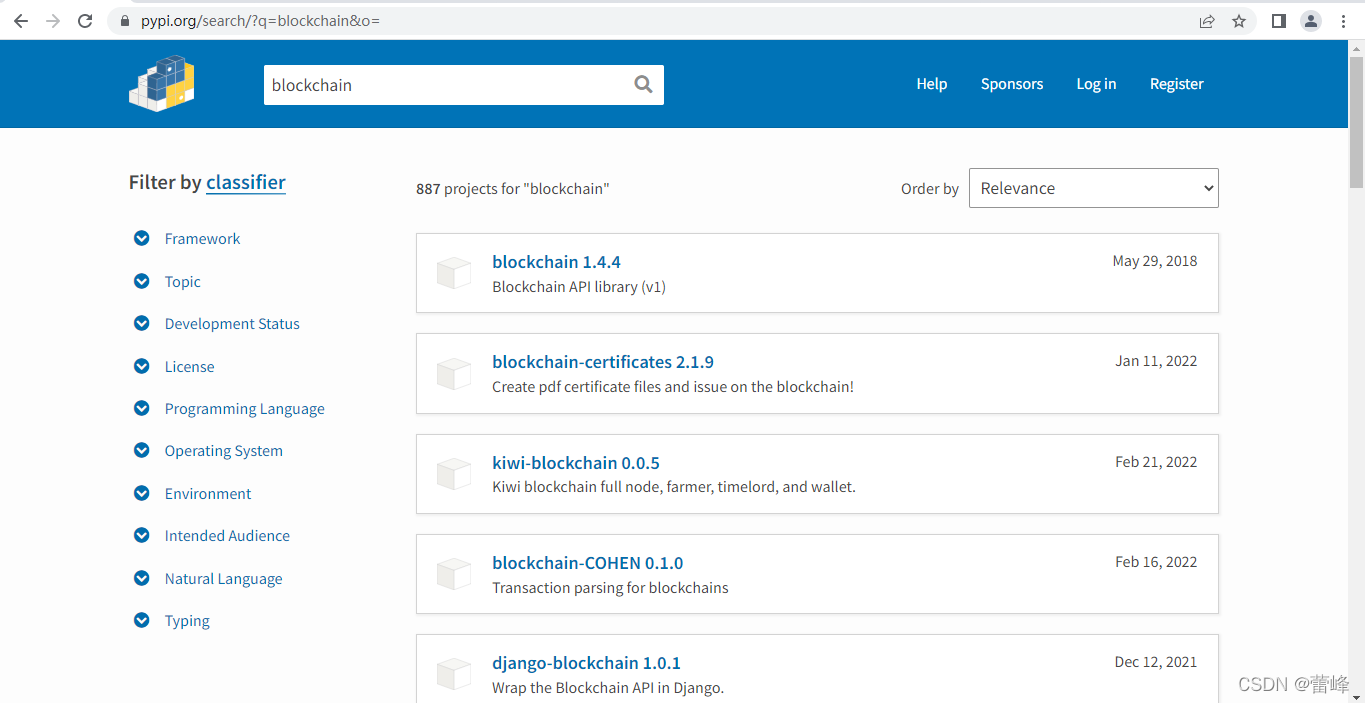This screenshot has width=1365, height=703.
Task: Expand Programming Language filter chevron
Action: (142, 408)
